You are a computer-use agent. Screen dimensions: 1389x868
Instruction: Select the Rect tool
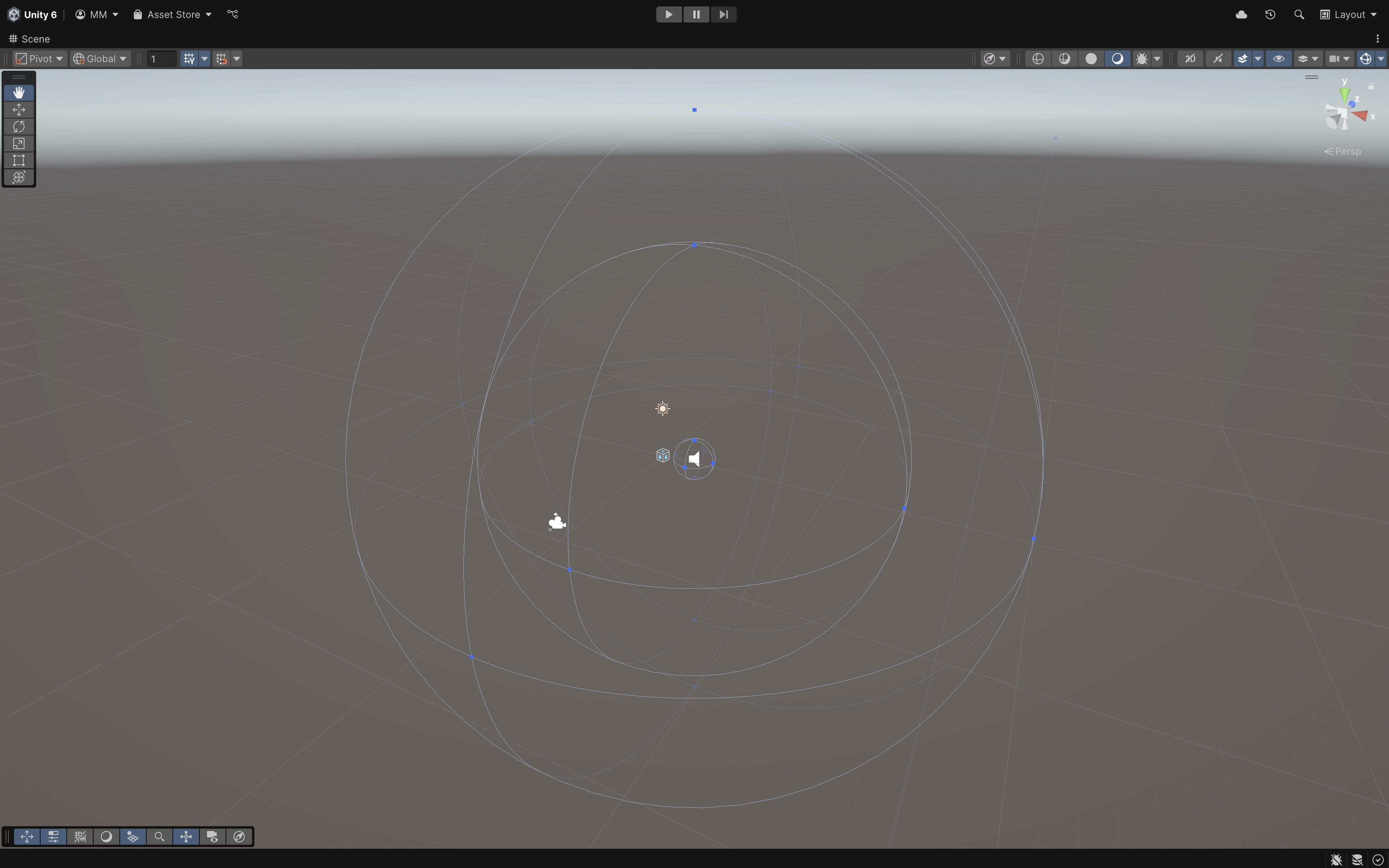click(18, 160)
